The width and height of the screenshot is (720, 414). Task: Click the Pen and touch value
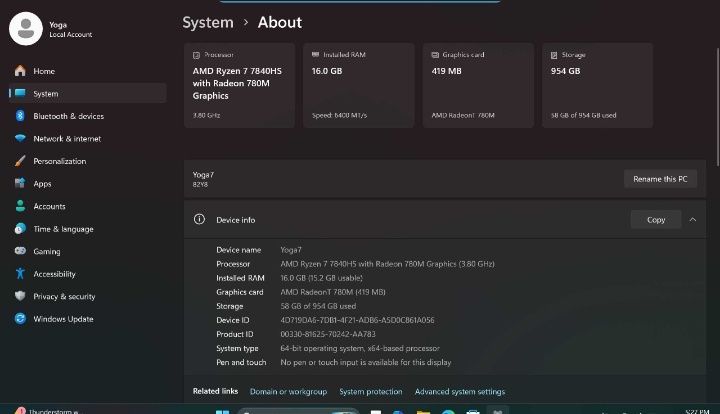[x=366, y=362]
